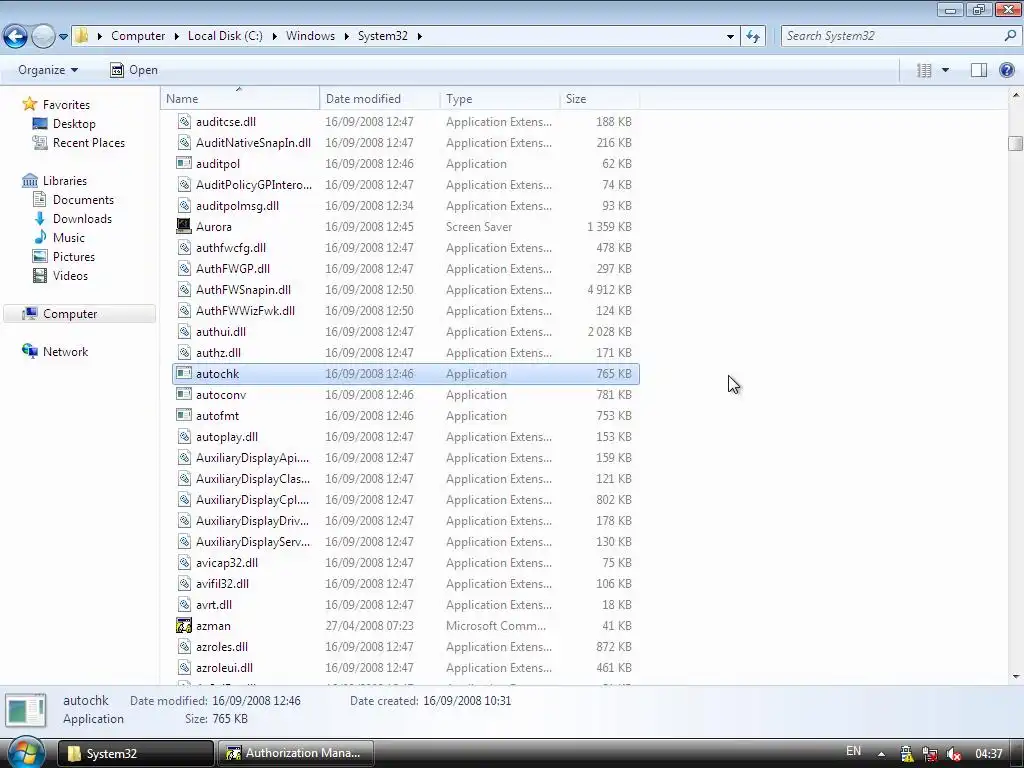Click the vertical scrollbar thumb

point(1016,143)
